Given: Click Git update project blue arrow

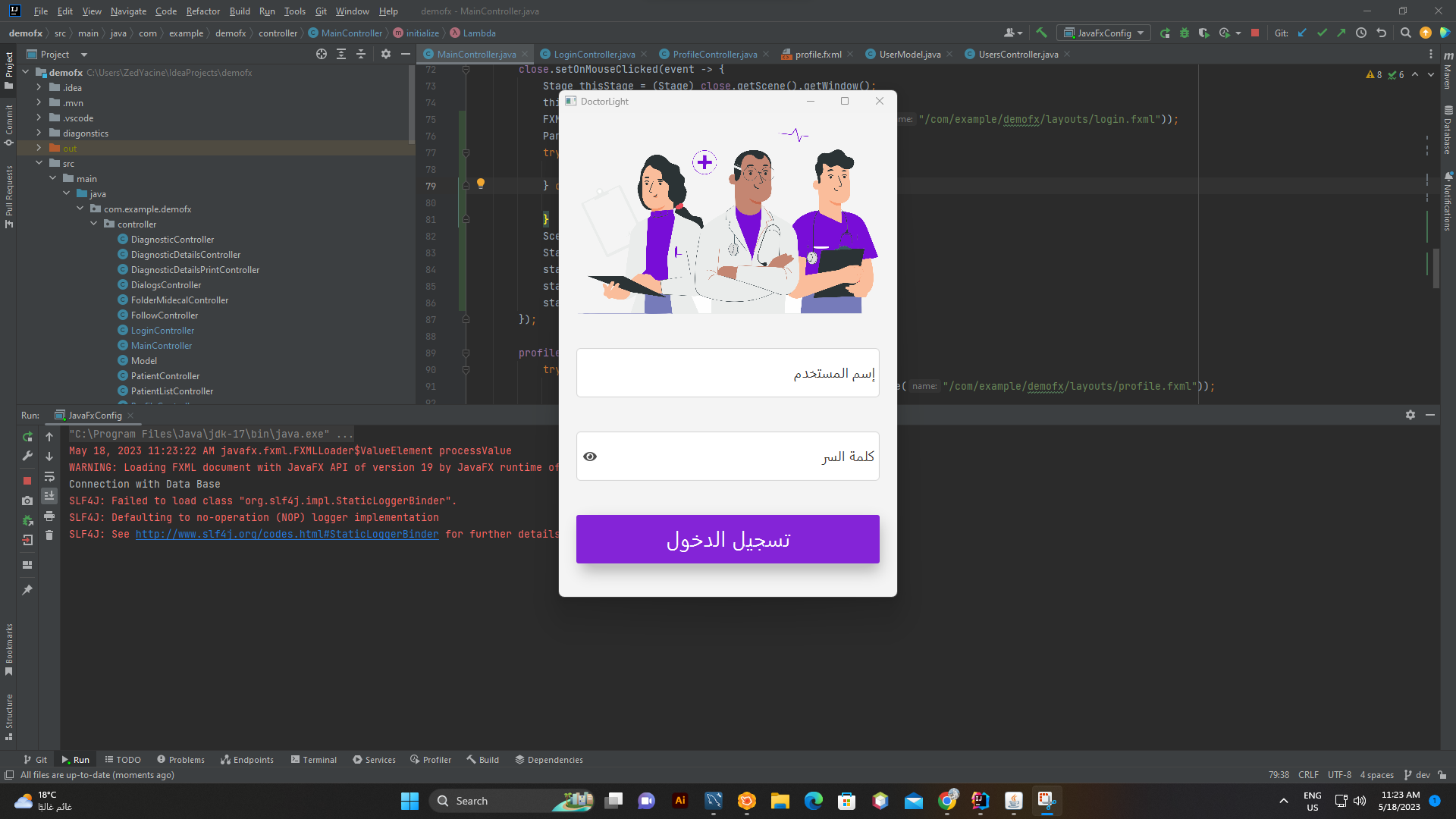Looking at the screenshot, I should click(1303, 33).
